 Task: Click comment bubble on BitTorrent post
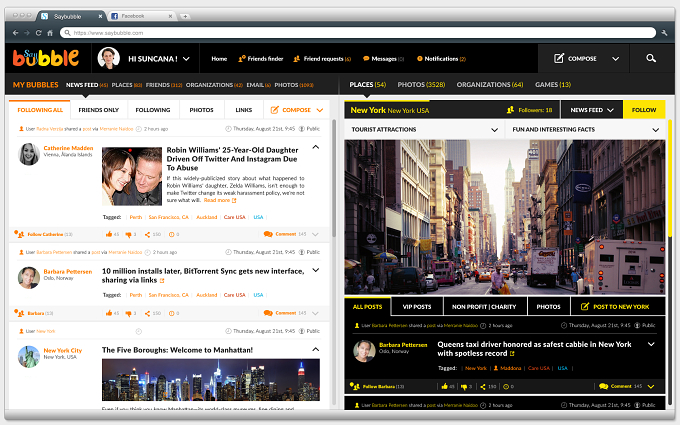coord(268,313)
